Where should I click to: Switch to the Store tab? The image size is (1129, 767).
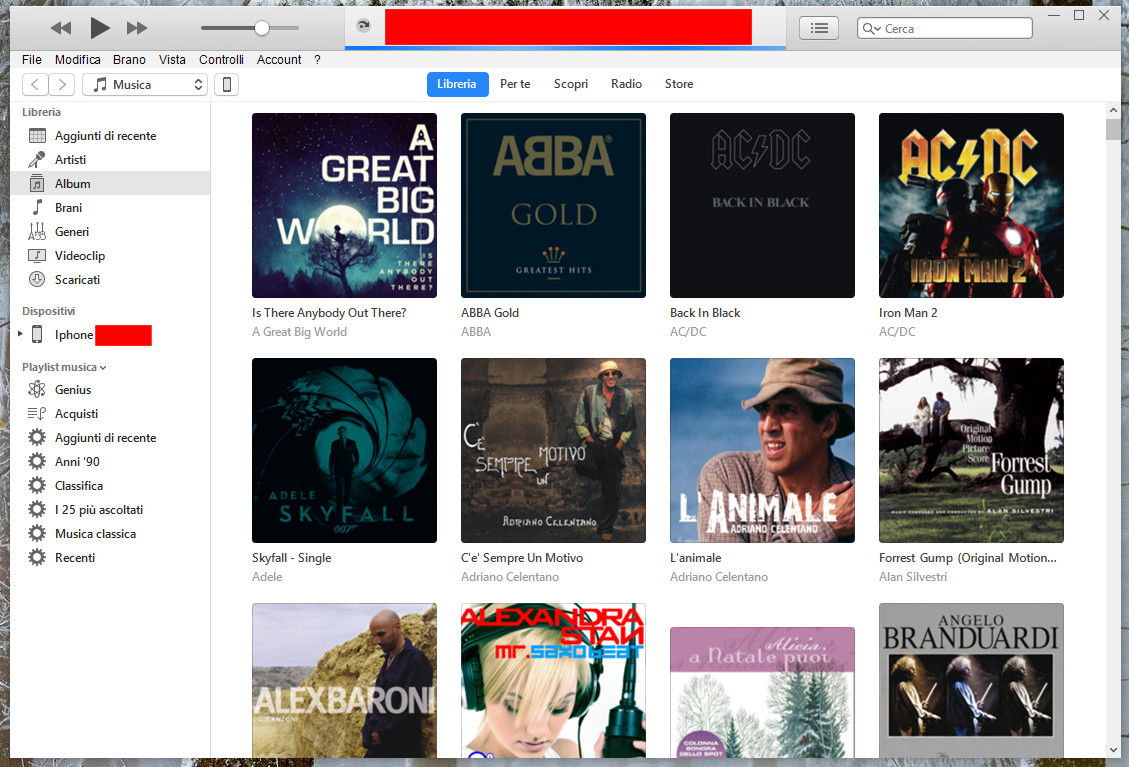(679, 84)
